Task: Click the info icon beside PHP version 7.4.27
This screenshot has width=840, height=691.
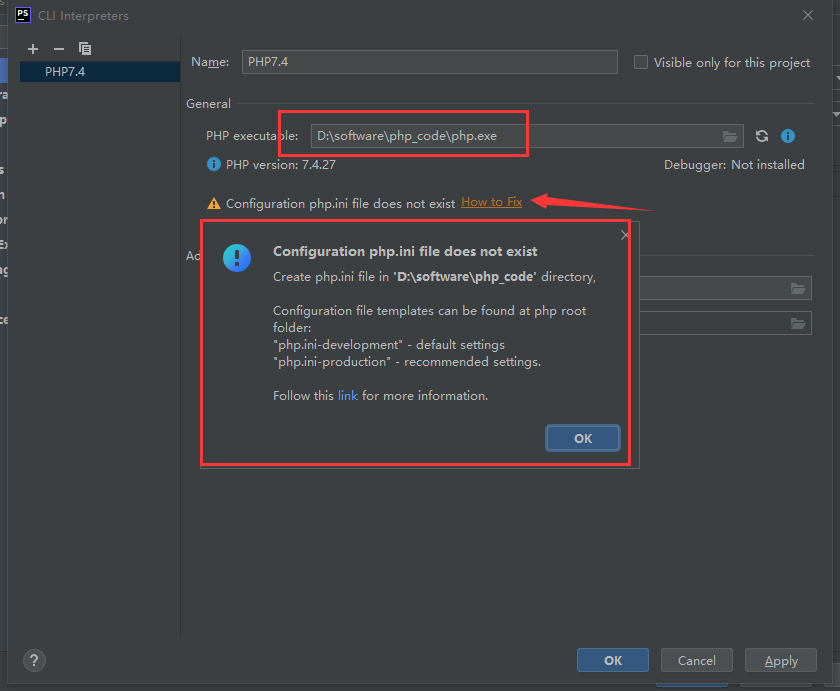Action: pyautogui.click(x=213, y=165)
